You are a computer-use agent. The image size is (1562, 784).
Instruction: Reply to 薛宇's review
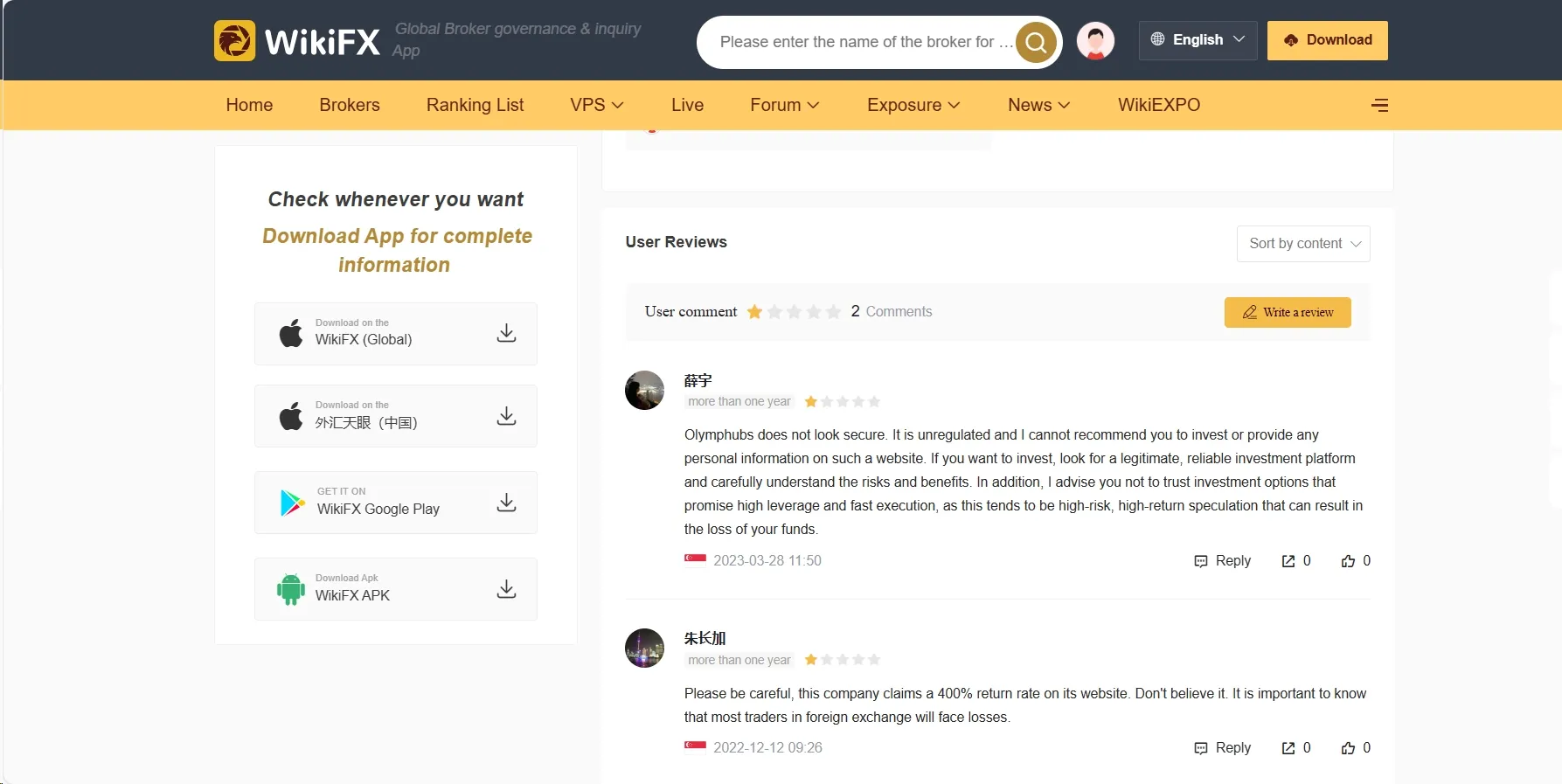[x=1223, y=561]
